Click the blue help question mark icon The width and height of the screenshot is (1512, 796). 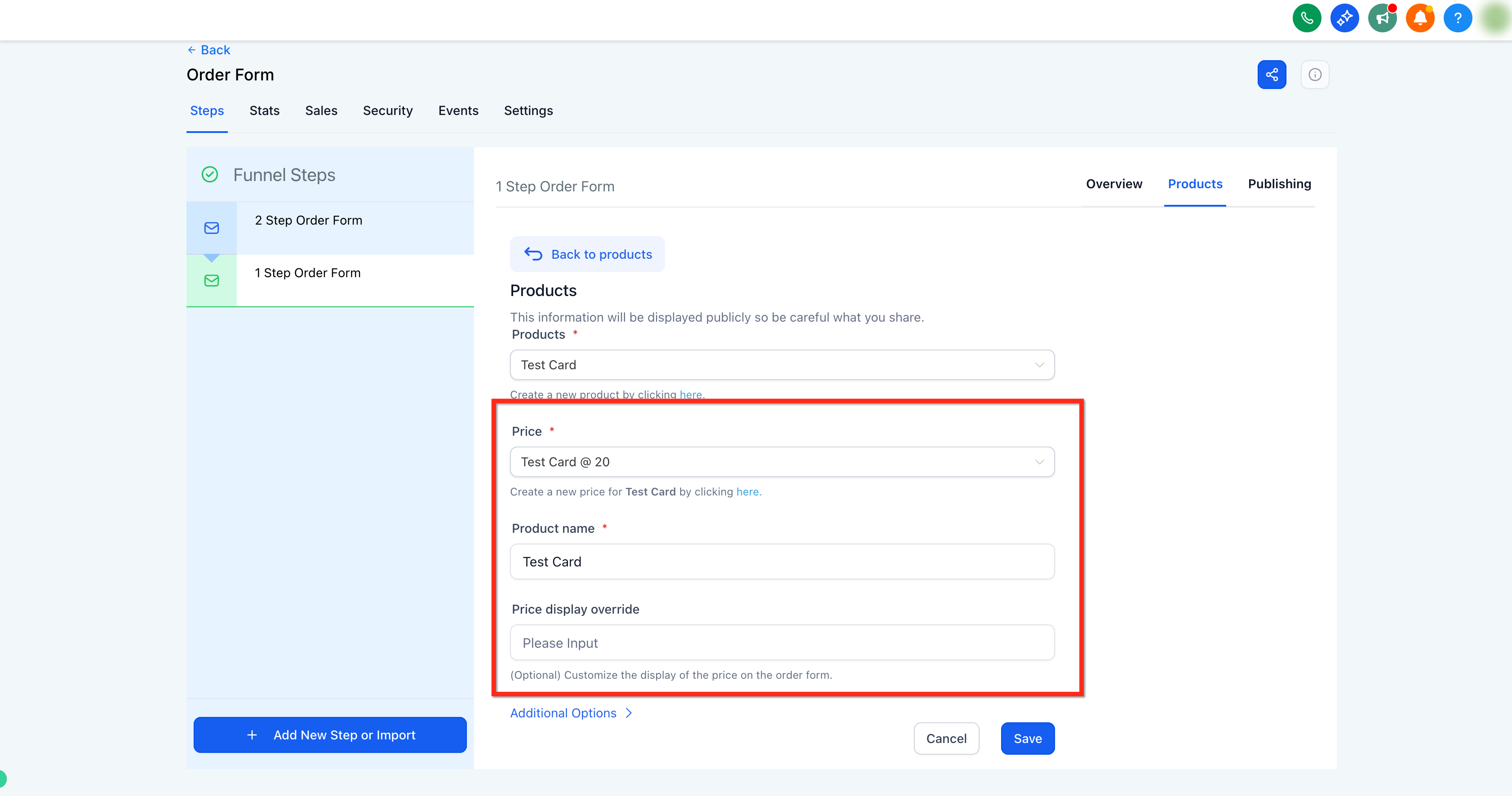click(x=1458, y=18)
